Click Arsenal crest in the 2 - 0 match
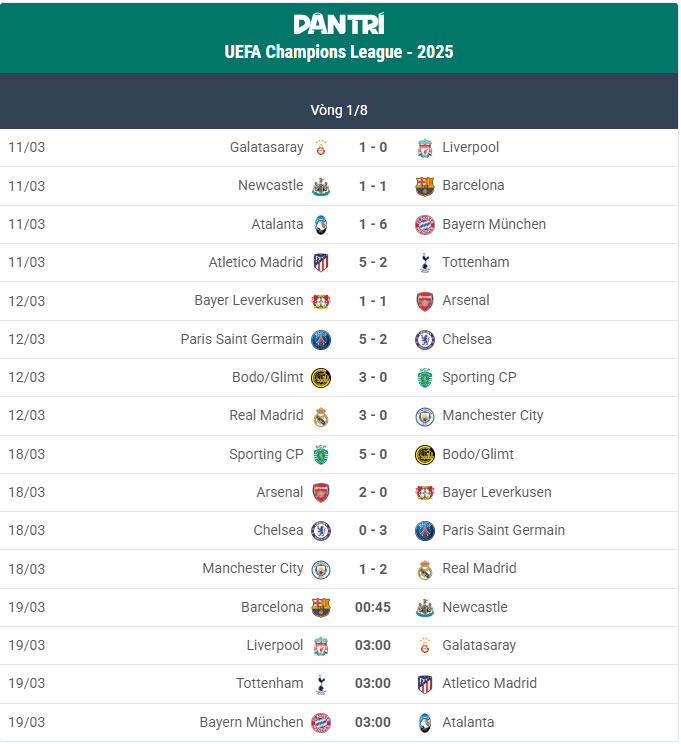The height and width of the screenshot is (744, 681). [x=321, y=493]
